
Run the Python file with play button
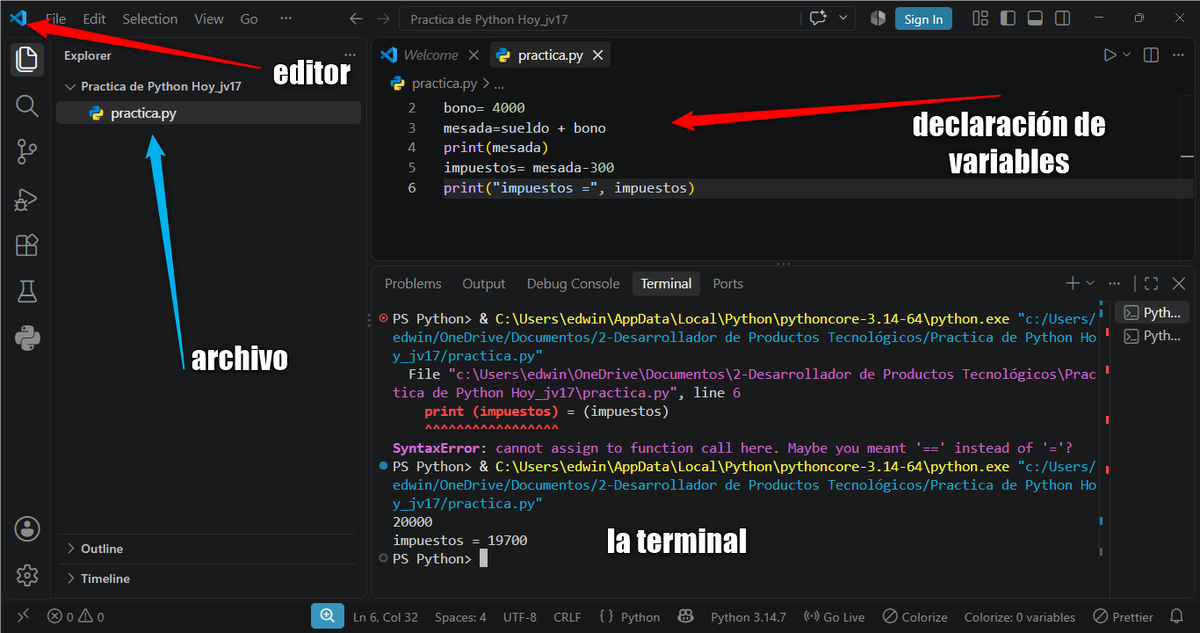[1109, 55]
